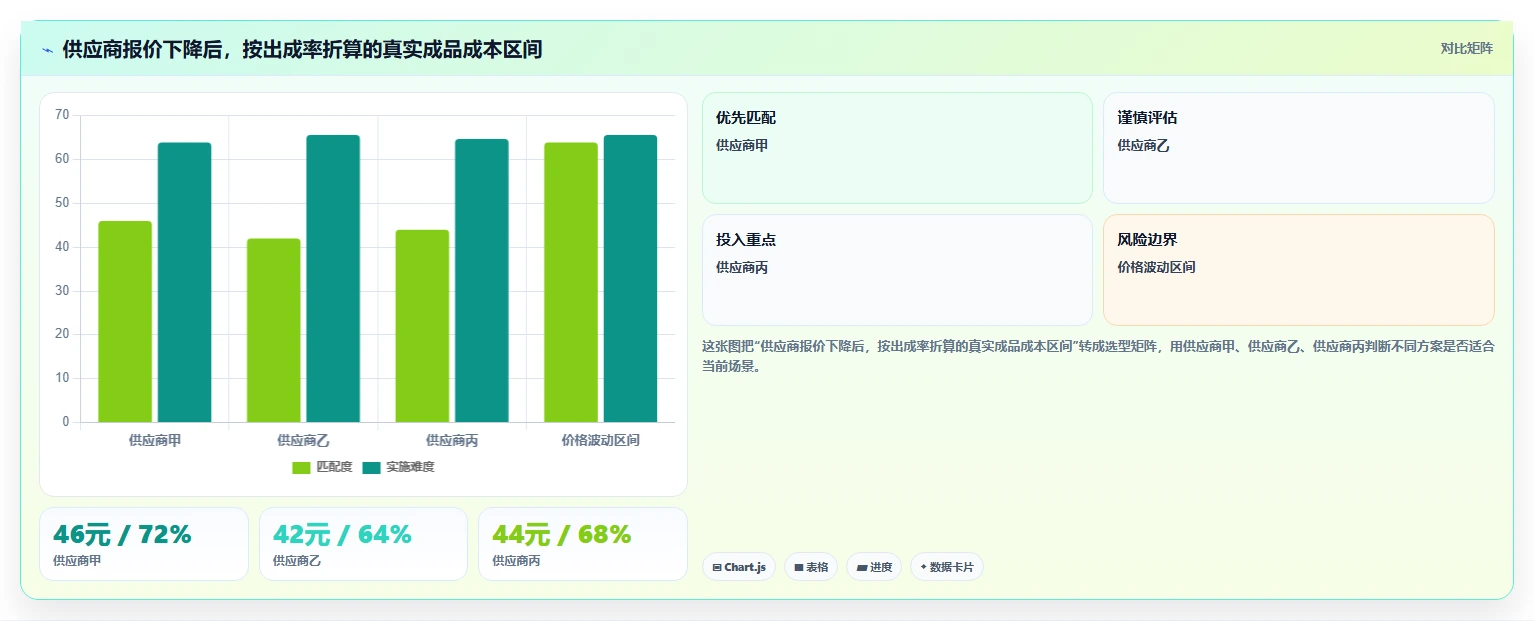Click the description paragraph starting 这张图把
This screenshot has width=1534, height=621.
[x=1098, y=356]
